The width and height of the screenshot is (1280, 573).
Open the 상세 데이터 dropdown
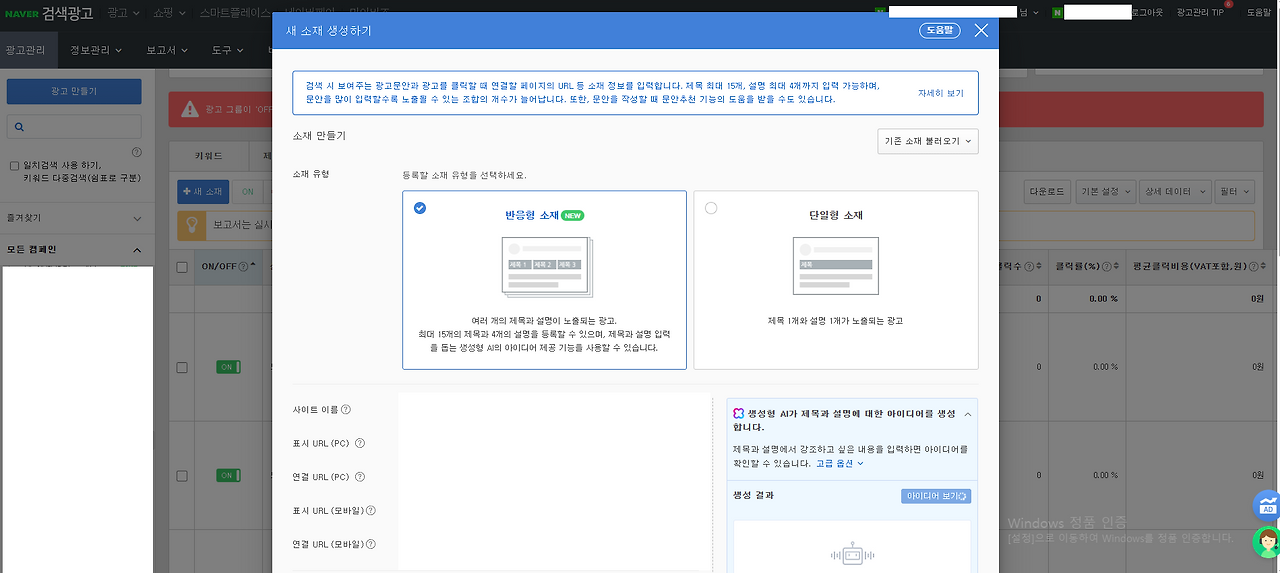(x=1177, y=191)
